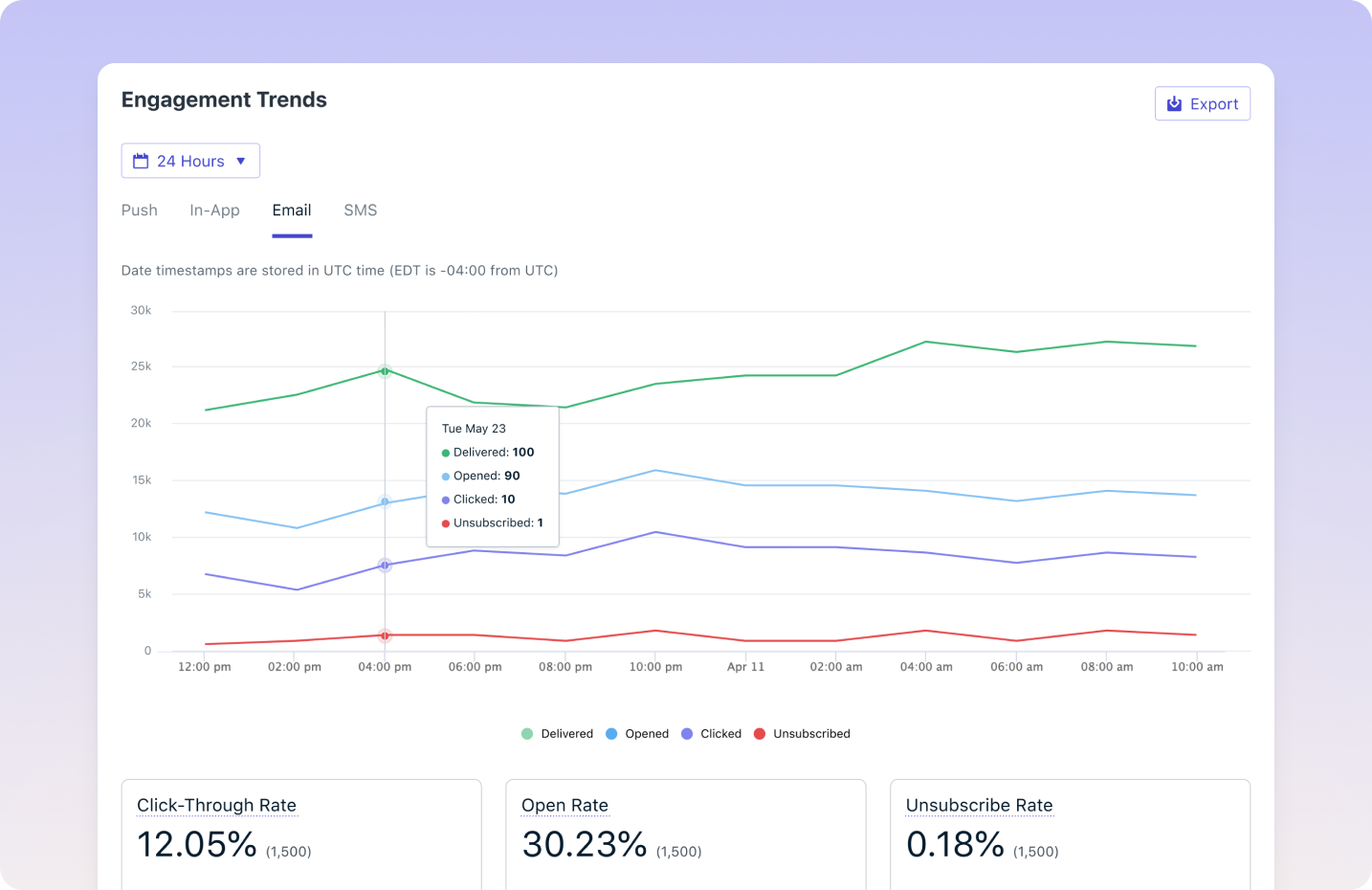The image size is (1372, 890).
Task: Click the calendar icon in date selector
Action: 141,161
